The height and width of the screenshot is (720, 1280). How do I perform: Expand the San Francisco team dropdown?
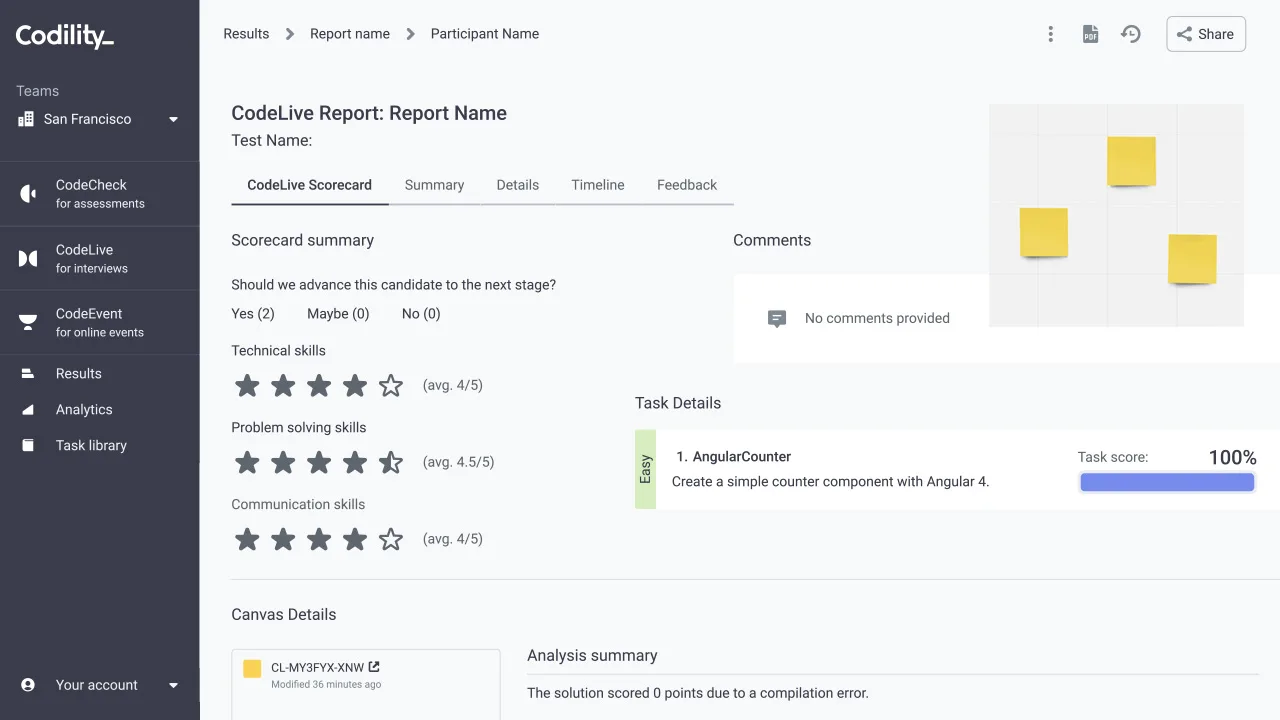[x=173, y=119]
